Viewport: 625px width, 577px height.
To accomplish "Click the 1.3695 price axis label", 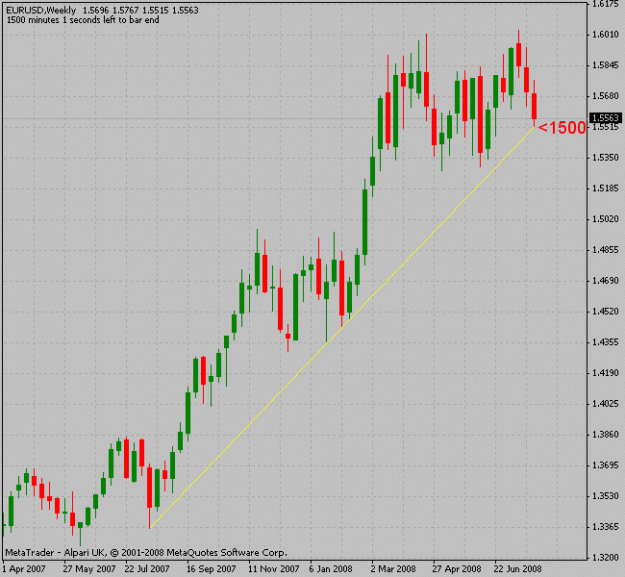I will [605, 465].
